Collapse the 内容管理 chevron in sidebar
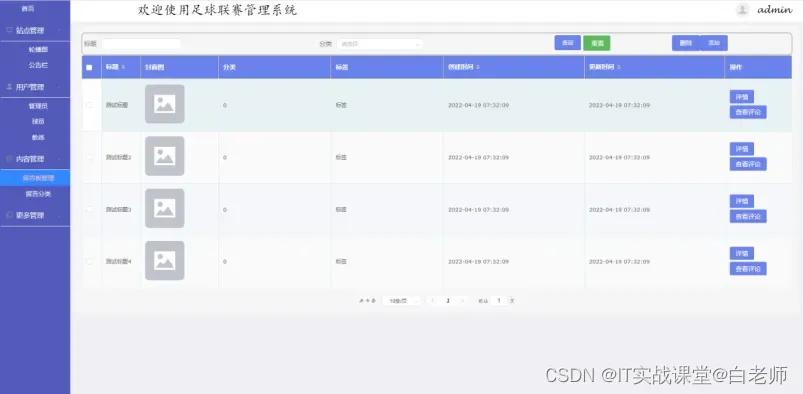The height and width of the screenshot is (394, 803). coord(60,159)
